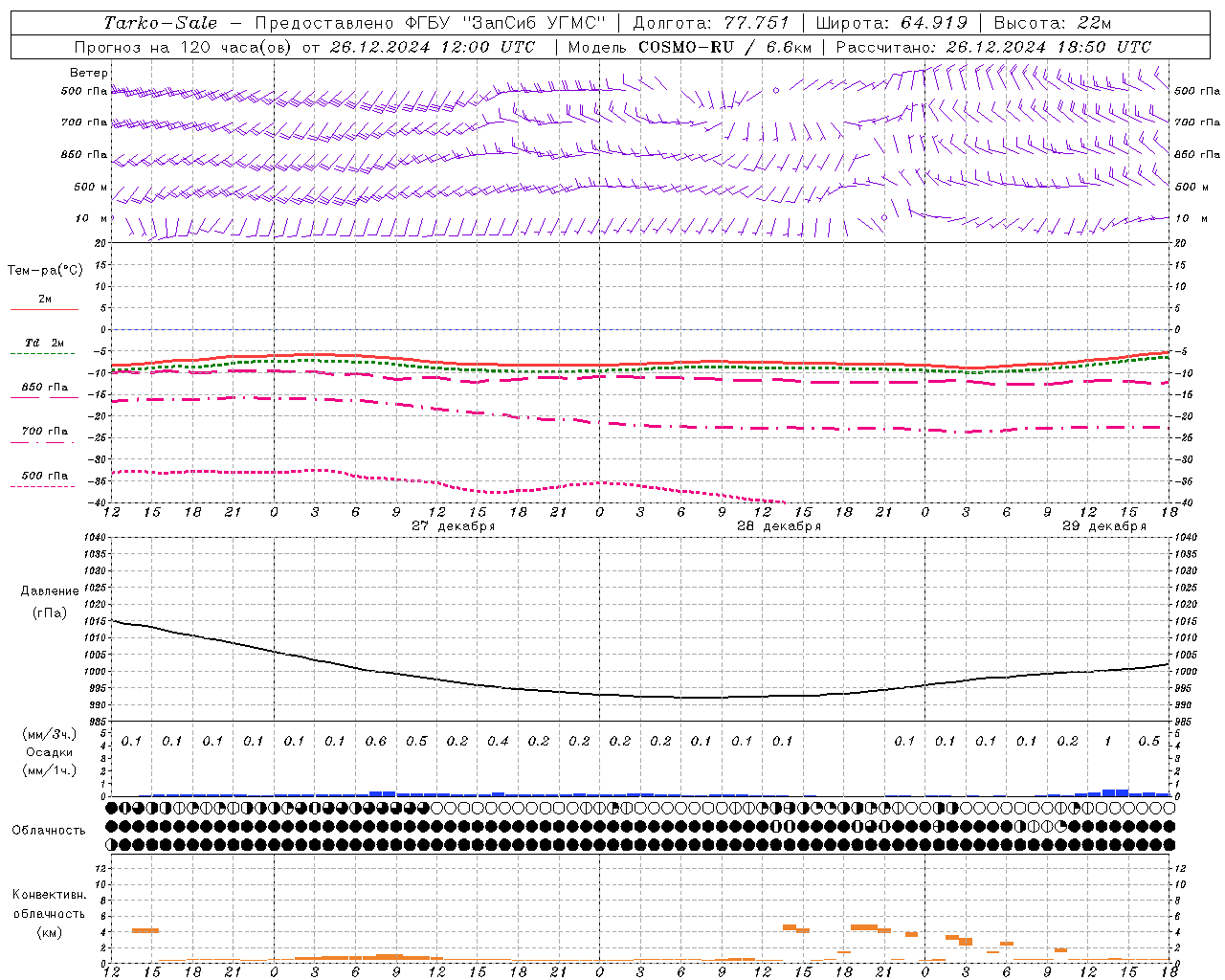Click the '2м' temperature legend line sample
Image resolution: width=1225 pixels, height=980 pixels.
click(x=44, y=309)
